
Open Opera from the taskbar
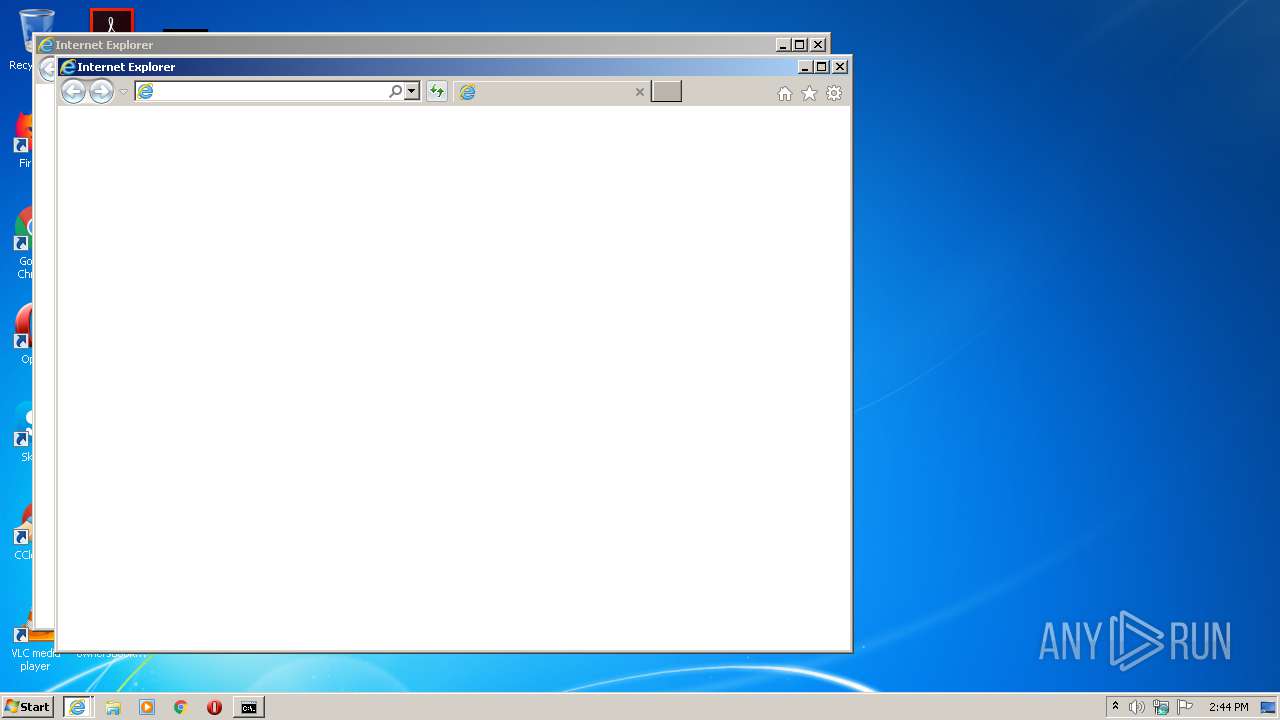point(214,707)
